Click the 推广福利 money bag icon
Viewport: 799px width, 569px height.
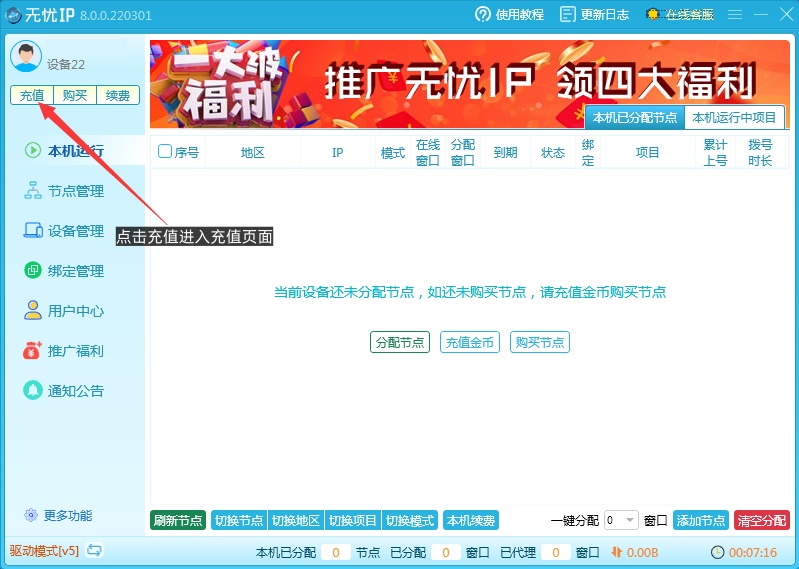coord(32,350)
